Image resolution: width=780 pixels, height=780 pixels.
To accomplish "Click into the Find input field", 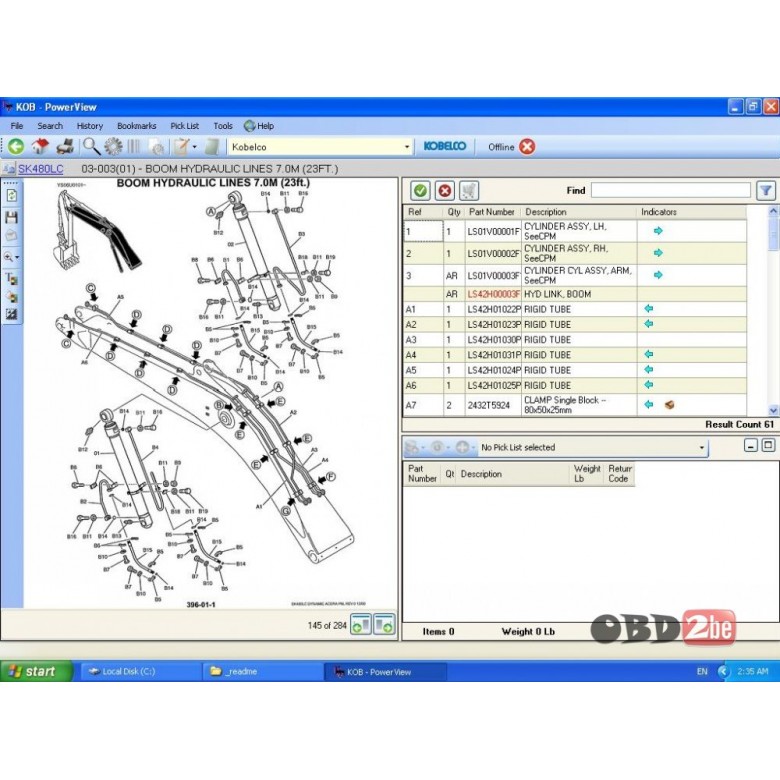I will [x=671, y=190].
